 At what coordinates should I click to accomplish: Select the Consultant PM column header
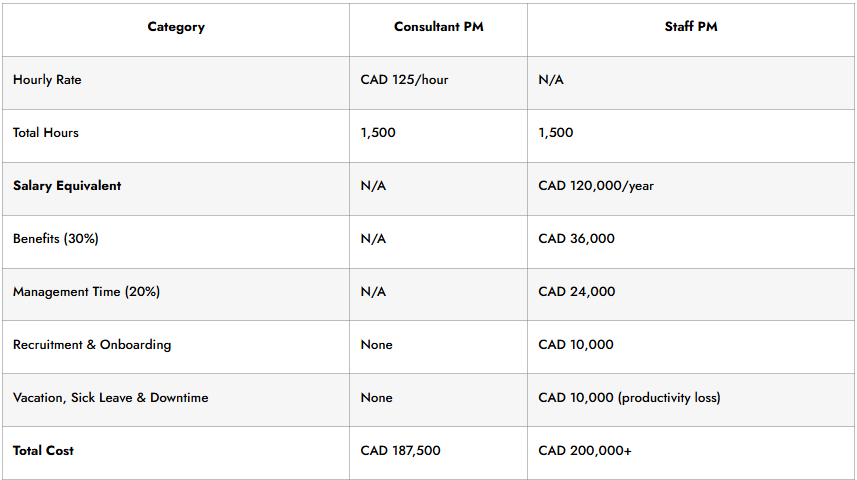(438, 27)
